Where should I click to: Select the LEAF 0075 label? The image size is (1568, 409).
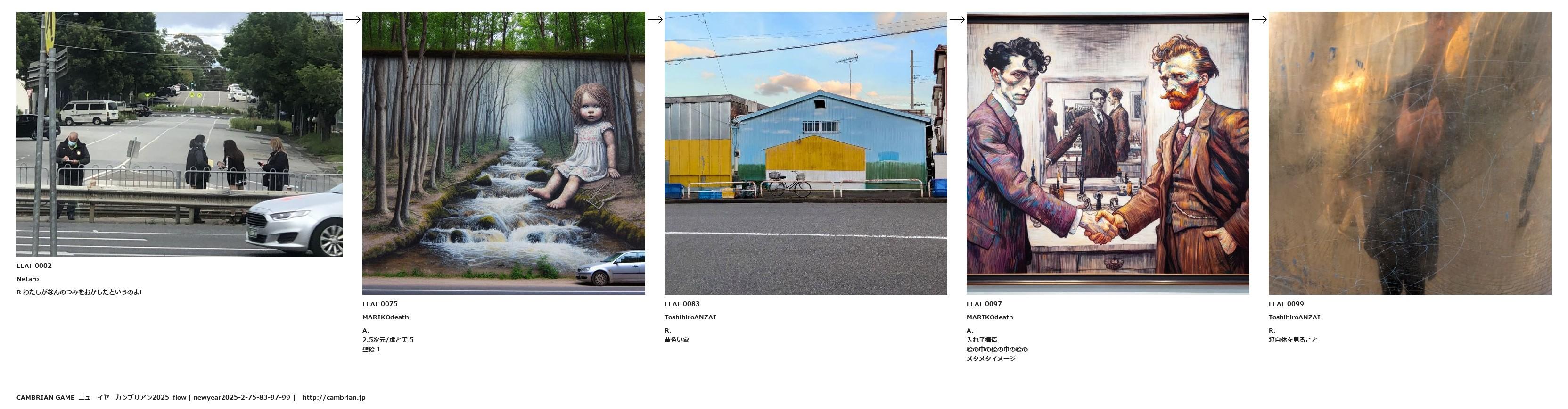point(380,304)
